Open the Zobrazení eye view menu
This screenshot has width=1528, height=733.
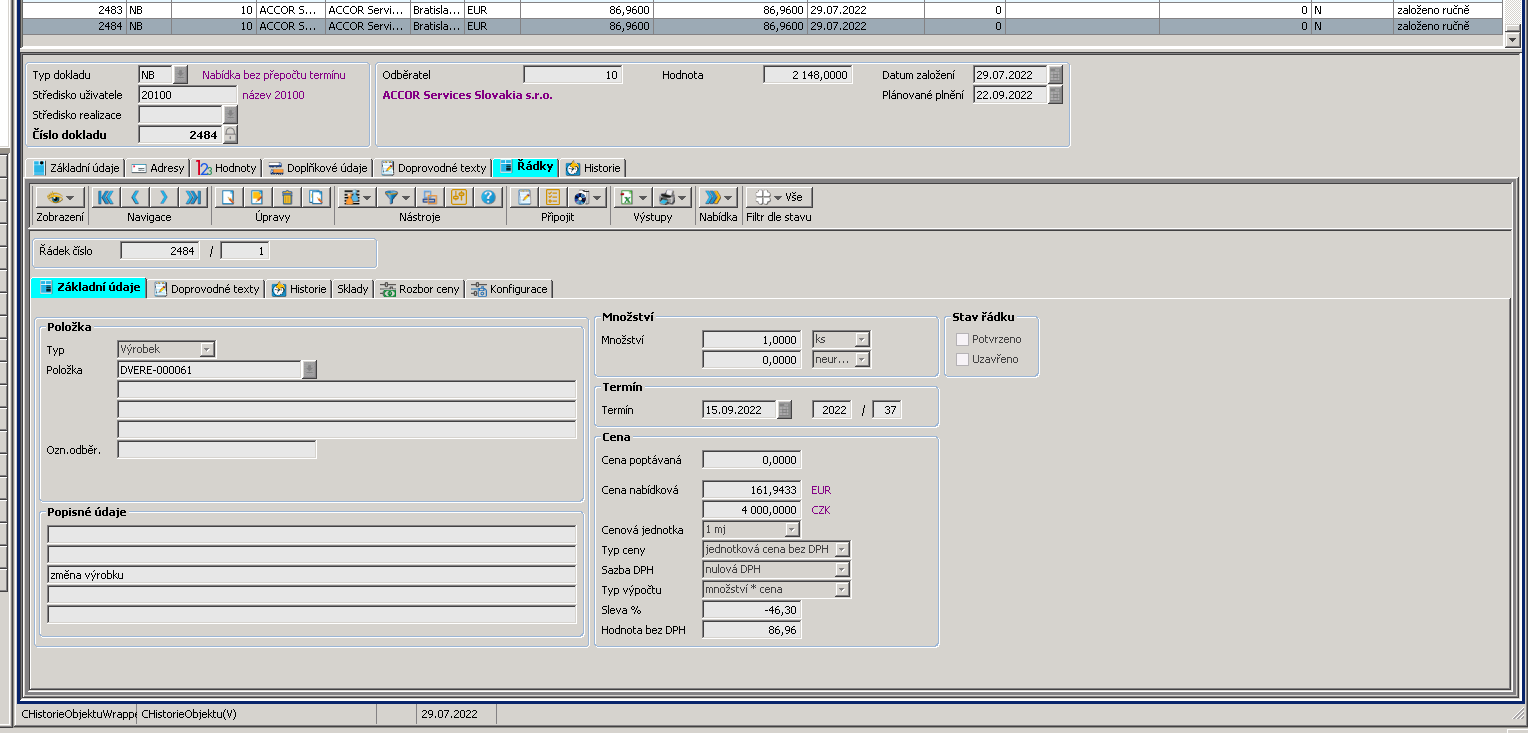[x=60, y=197]
